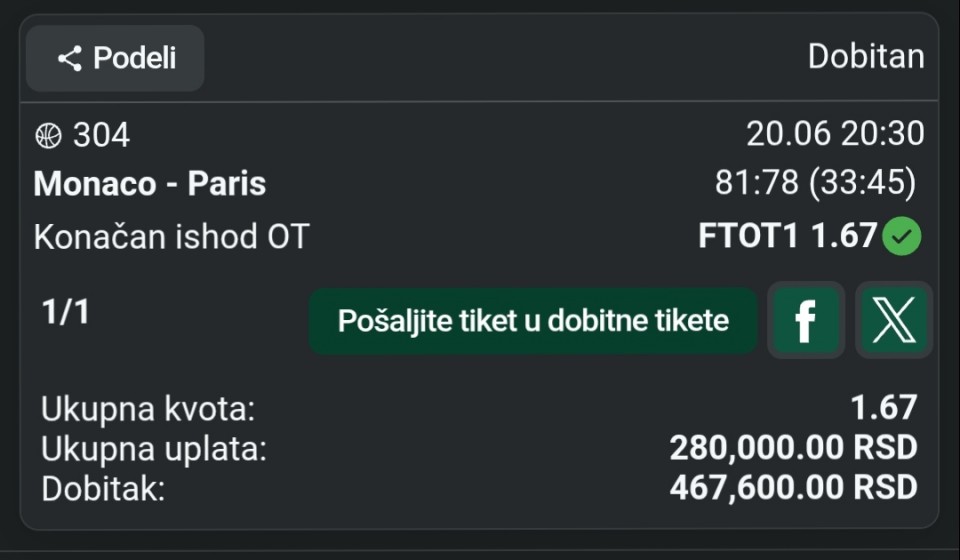Select the Dobitan status label
The width and height of the screenshot is (960, 560).
tap(866, 57)
